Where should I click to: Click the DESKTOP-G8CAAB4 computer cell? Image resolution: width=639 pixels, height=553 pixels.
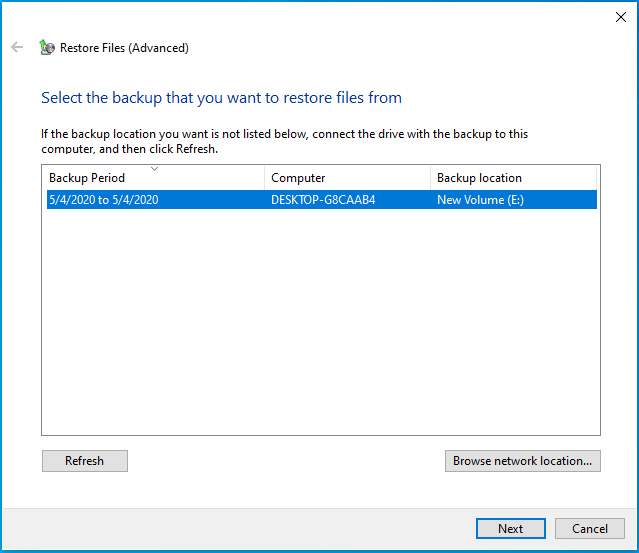pos(323,200)
